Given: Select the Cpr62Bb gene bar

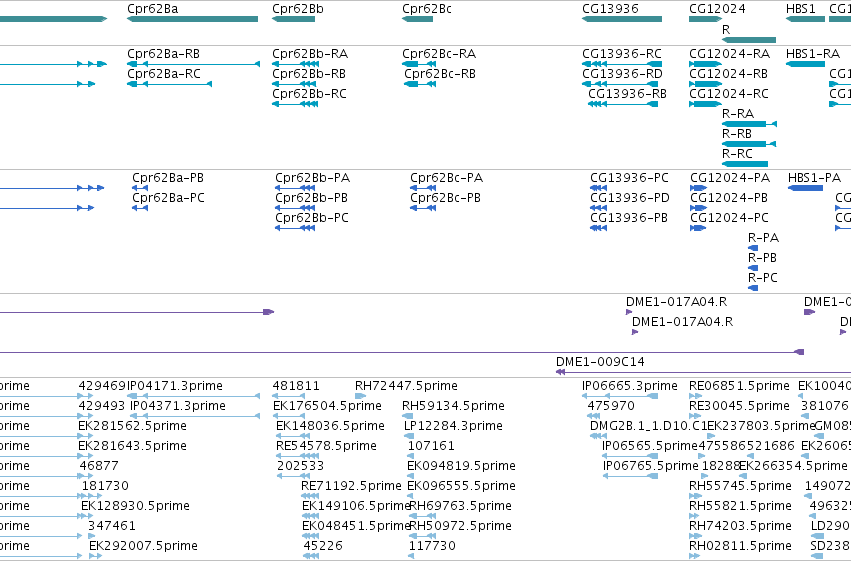Looking at the screenshot, I should (294, 19).
